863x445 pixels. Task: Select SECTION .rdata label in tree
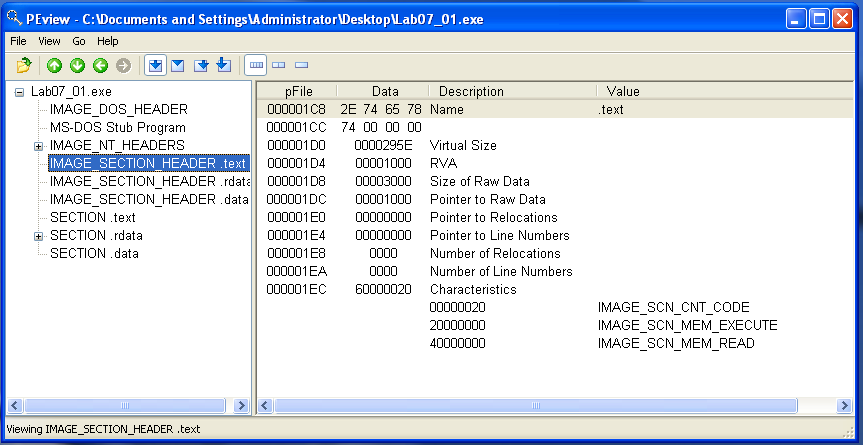pos(96,235)
